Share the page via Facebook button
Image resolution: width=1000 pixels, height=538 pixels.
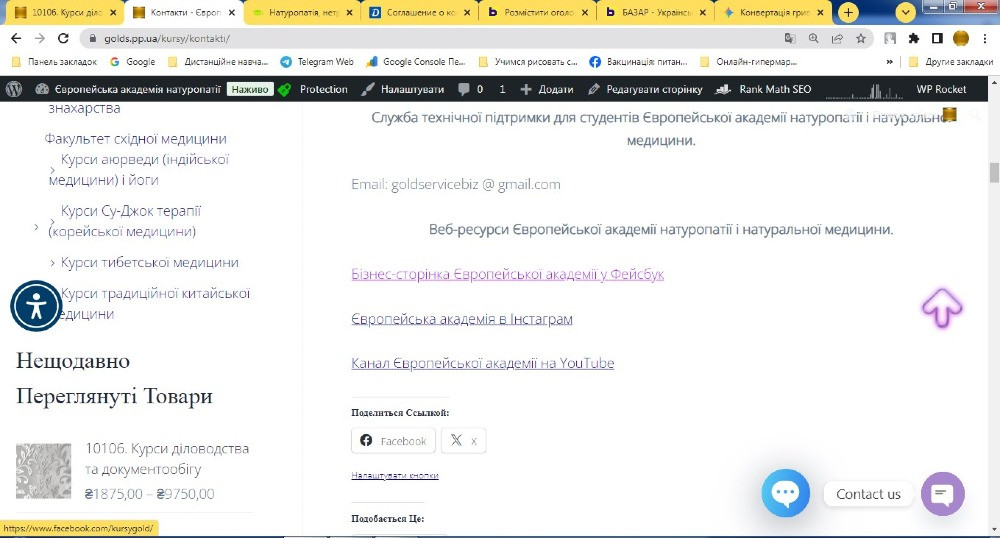393,440
